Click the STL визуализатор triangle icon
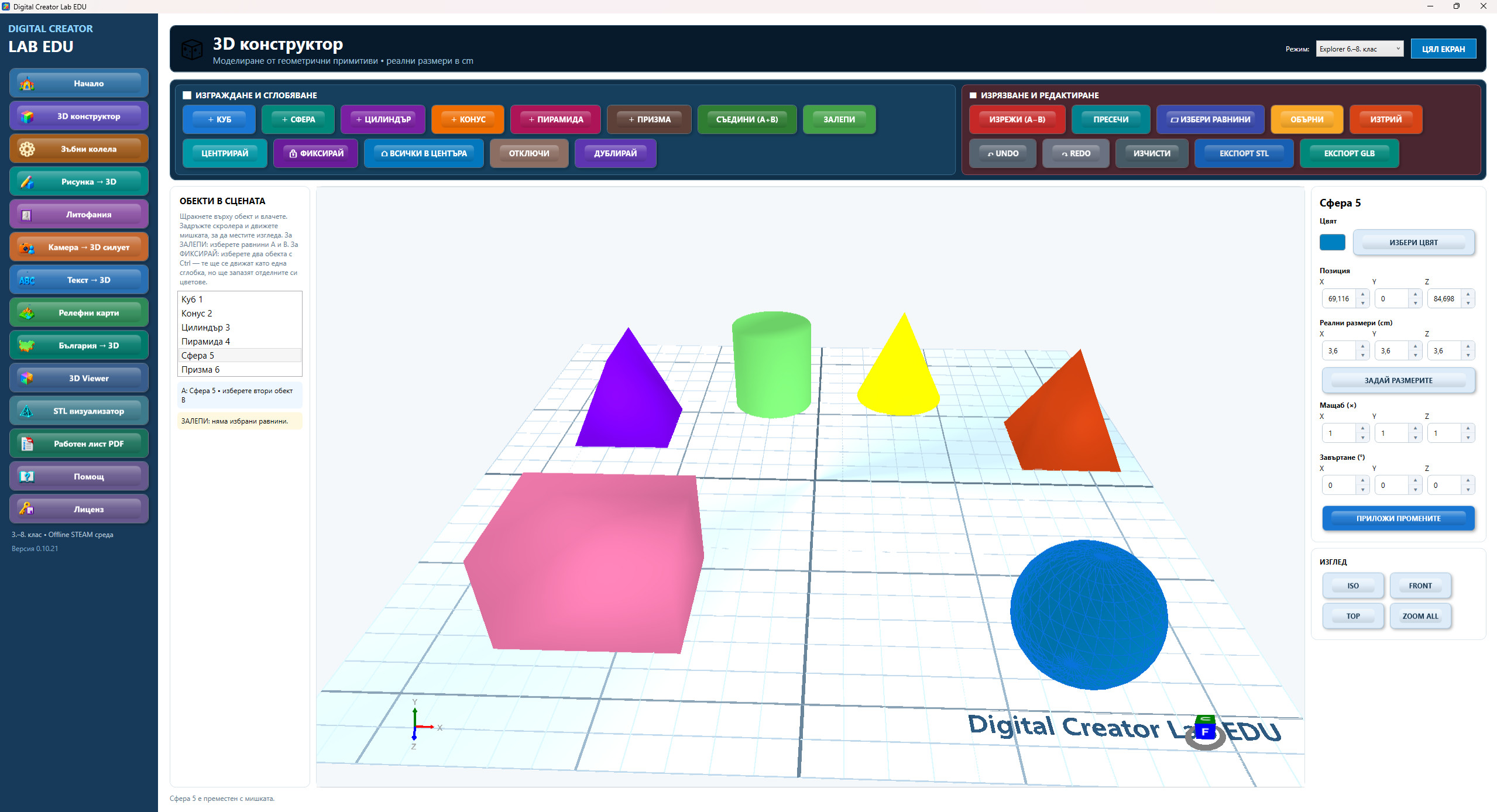The height and width of the screenshot is (812, 1497). pos(27,411)
